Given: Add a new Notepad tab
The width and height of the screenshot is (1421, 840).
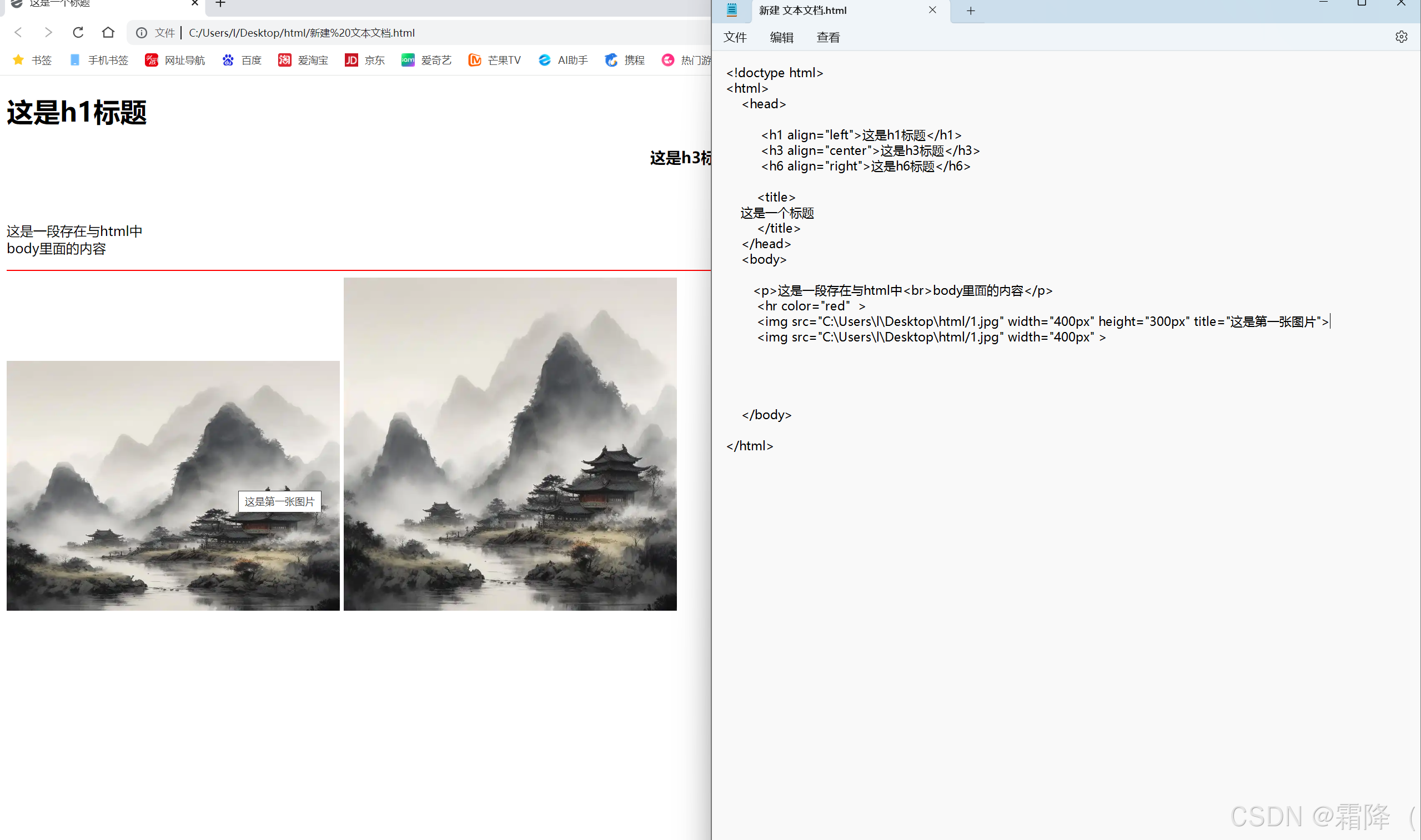Looking at the screenshot, I should coord(970,11).
